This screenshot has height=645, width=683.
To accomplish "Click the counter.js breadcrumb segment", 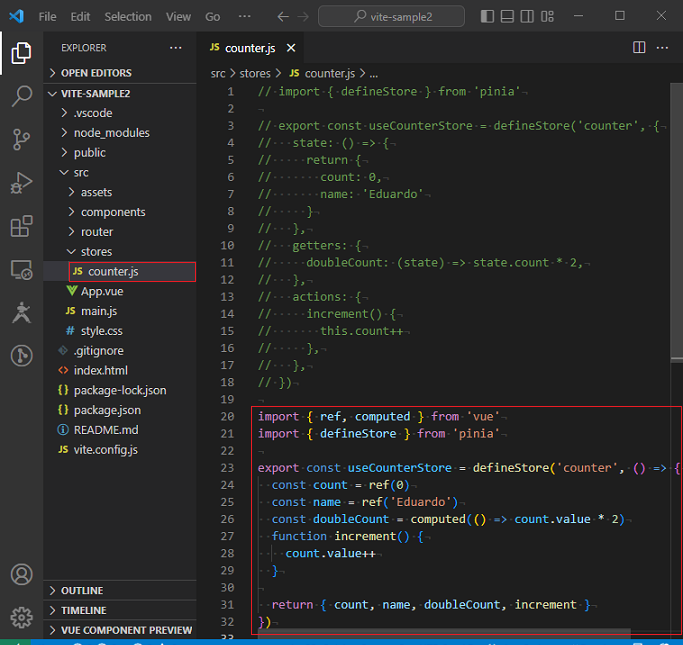I will click(322, 74).
